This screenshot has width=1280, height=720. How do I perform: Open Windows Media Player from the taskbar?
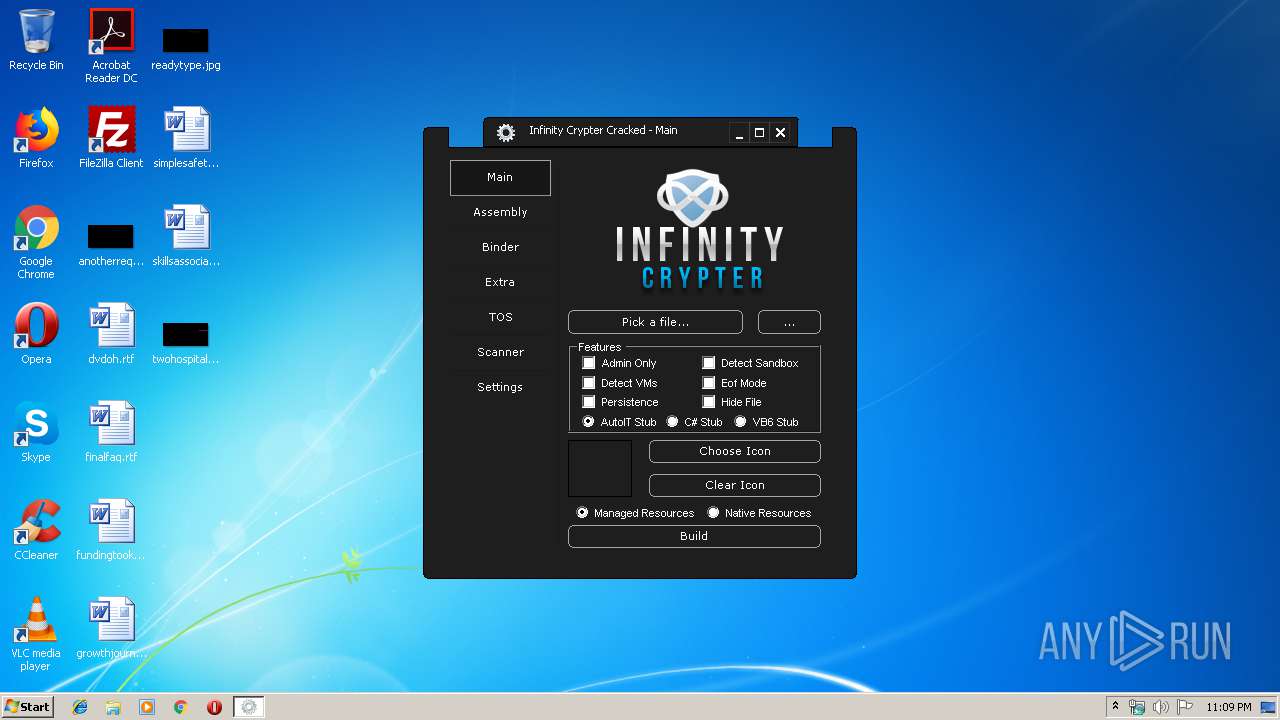click(147, 707)
